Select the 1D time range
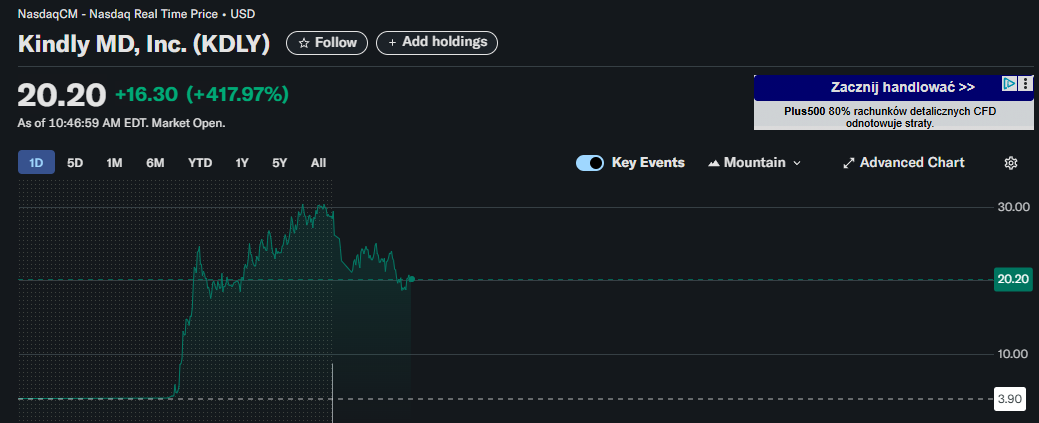The image size is (1039, 423). 36,163
